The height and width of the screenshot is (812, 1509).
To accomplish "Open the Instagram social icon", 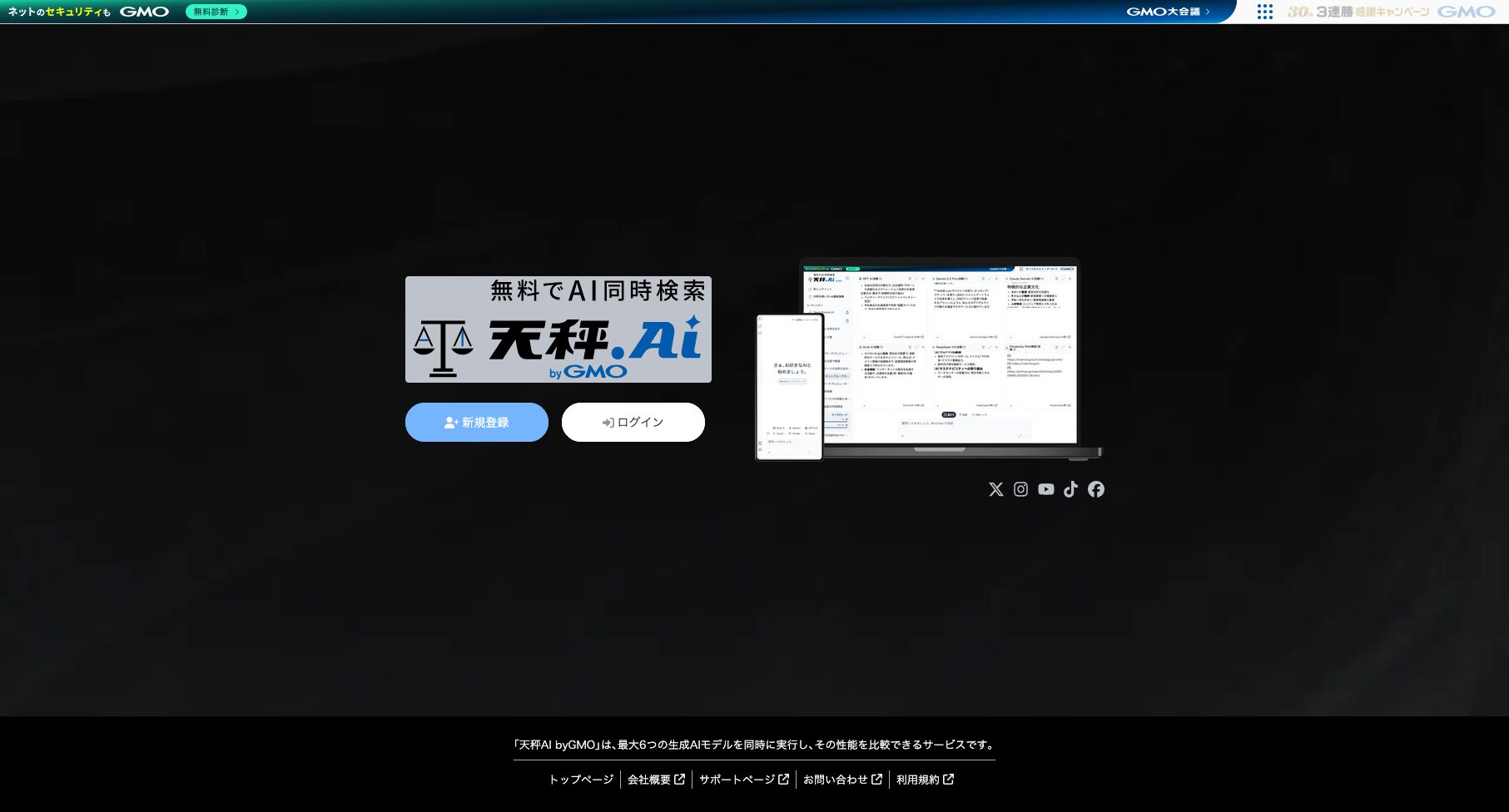I will coord(1020,489).
